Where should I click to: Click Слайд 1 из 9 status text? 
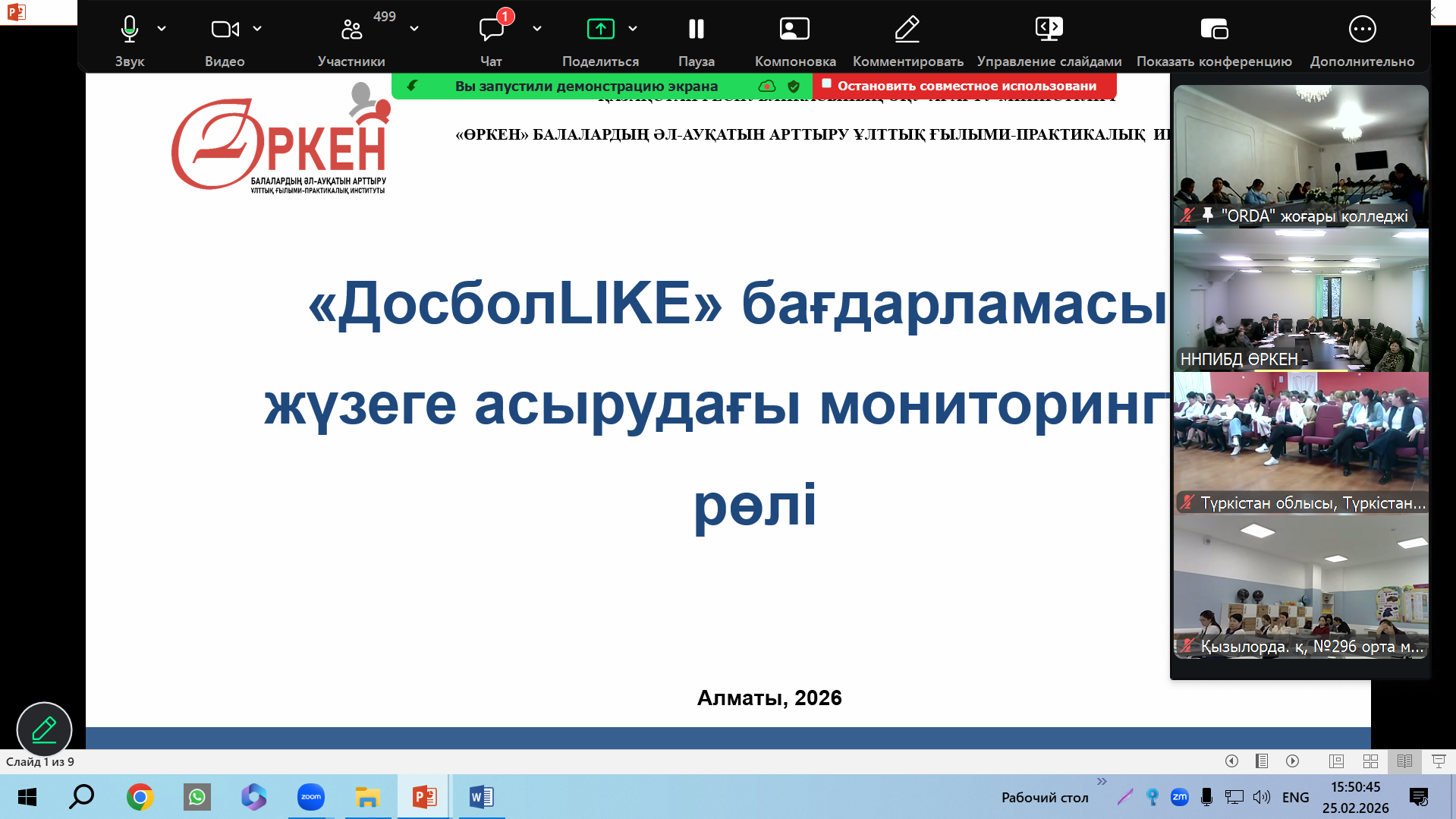click(x=40, y=761)
